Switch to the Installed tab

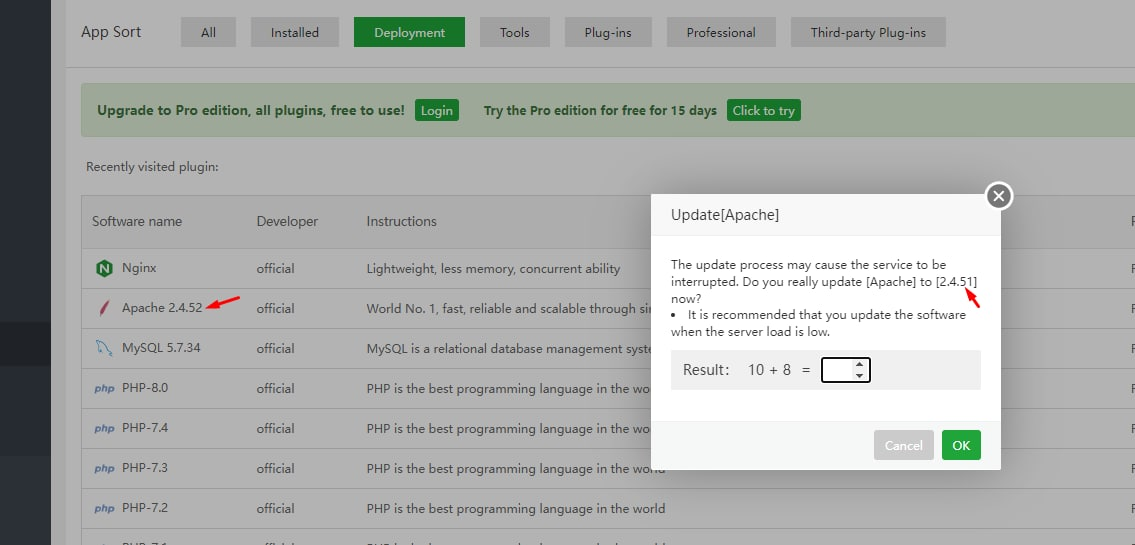click(x=294, y=32)
